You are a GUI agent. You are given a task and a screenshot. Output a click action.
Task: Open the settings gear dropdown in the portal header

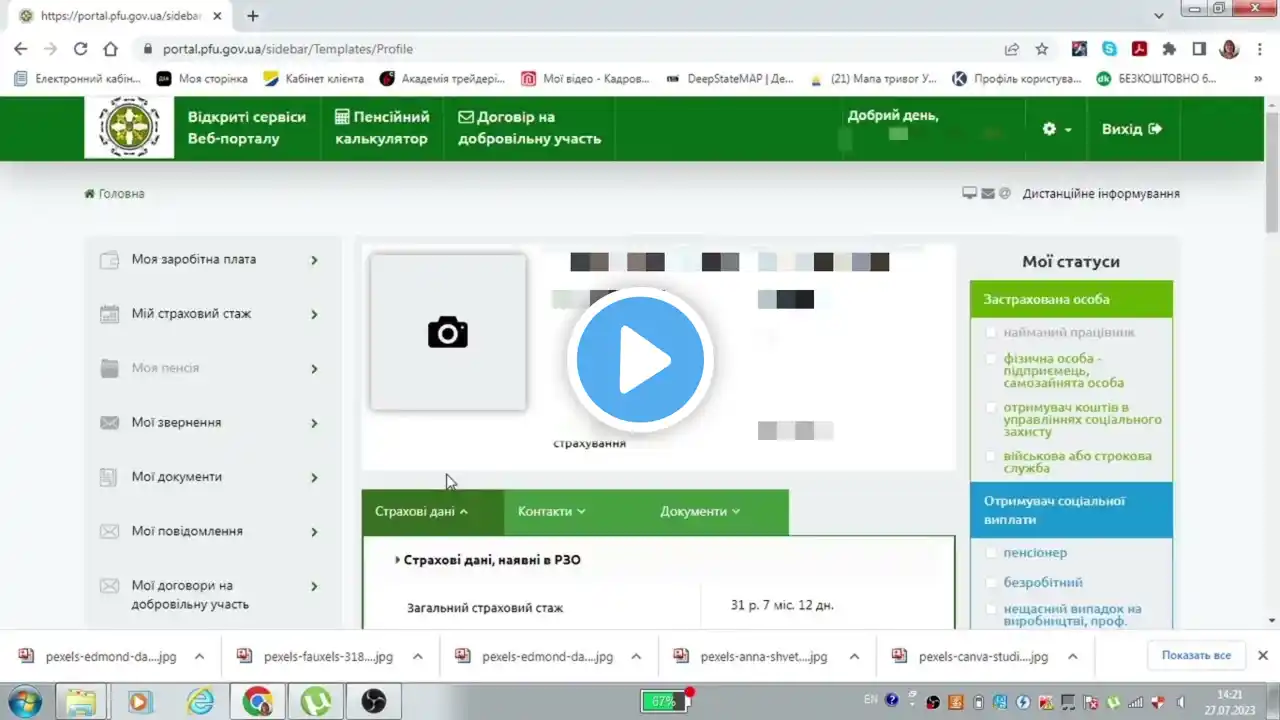tap(1057, 129)
